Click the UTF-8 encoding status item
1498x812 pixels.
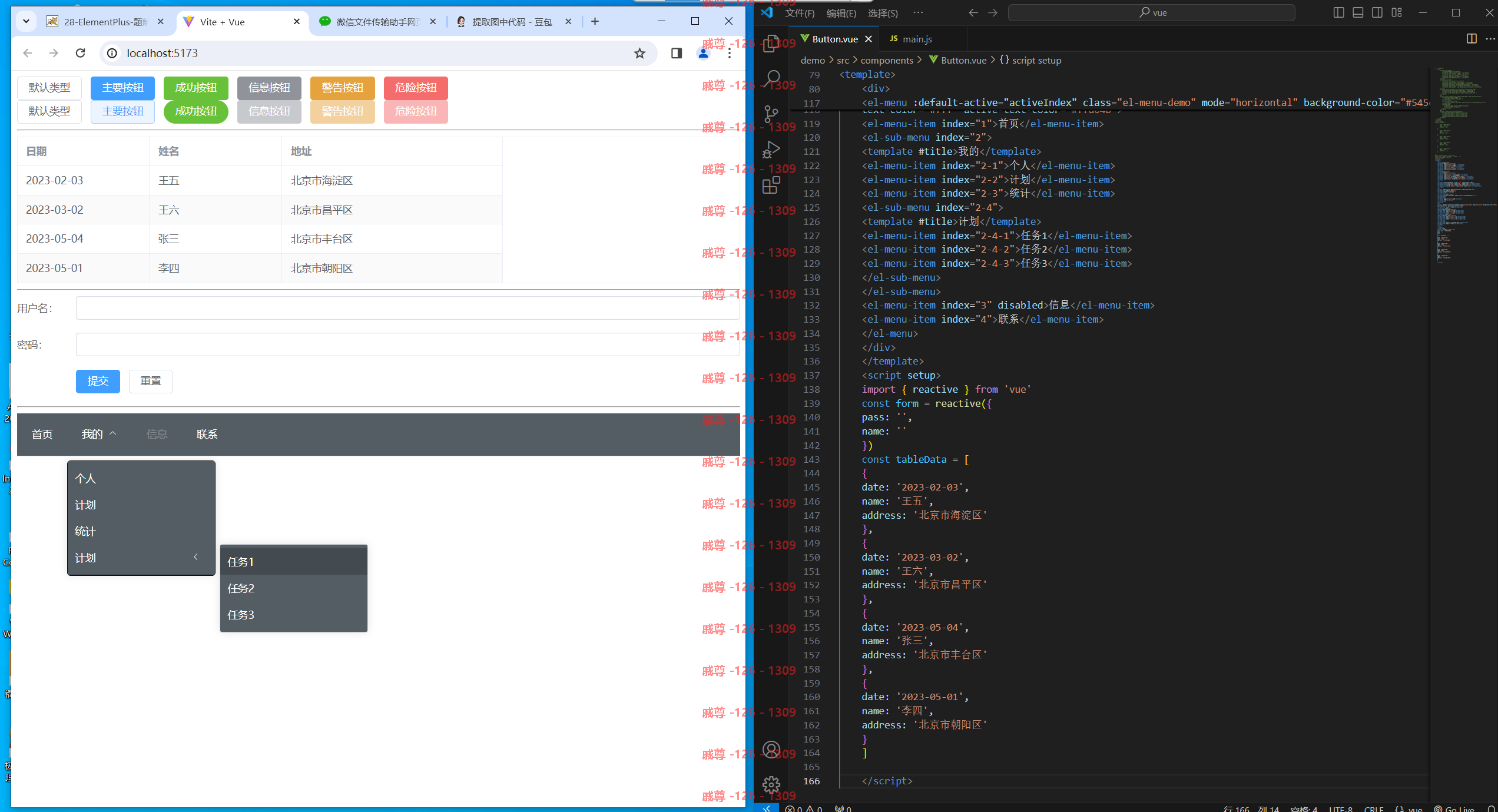tap(1340, 808)
